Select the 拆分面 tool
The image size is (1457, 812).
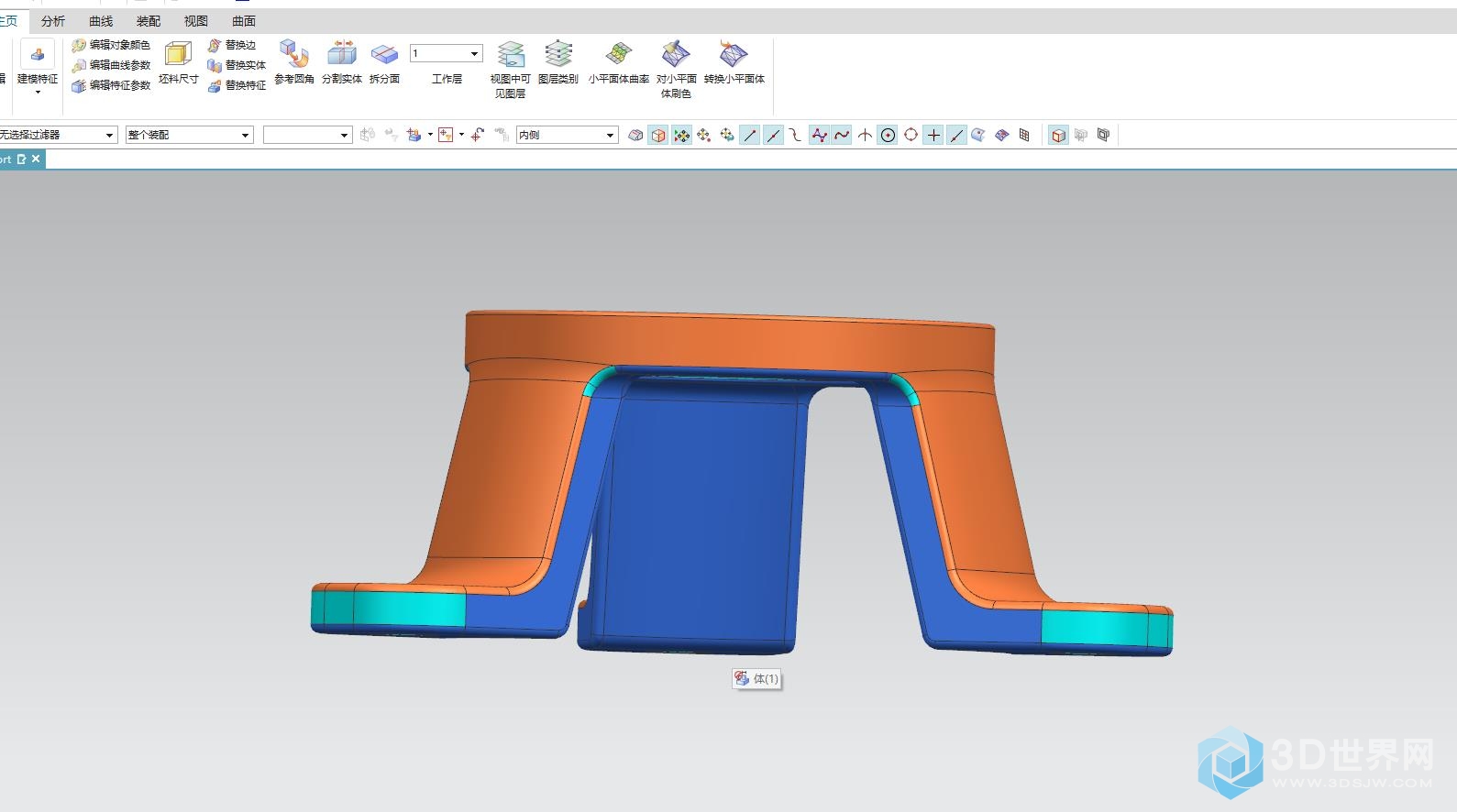pos(384,62)
